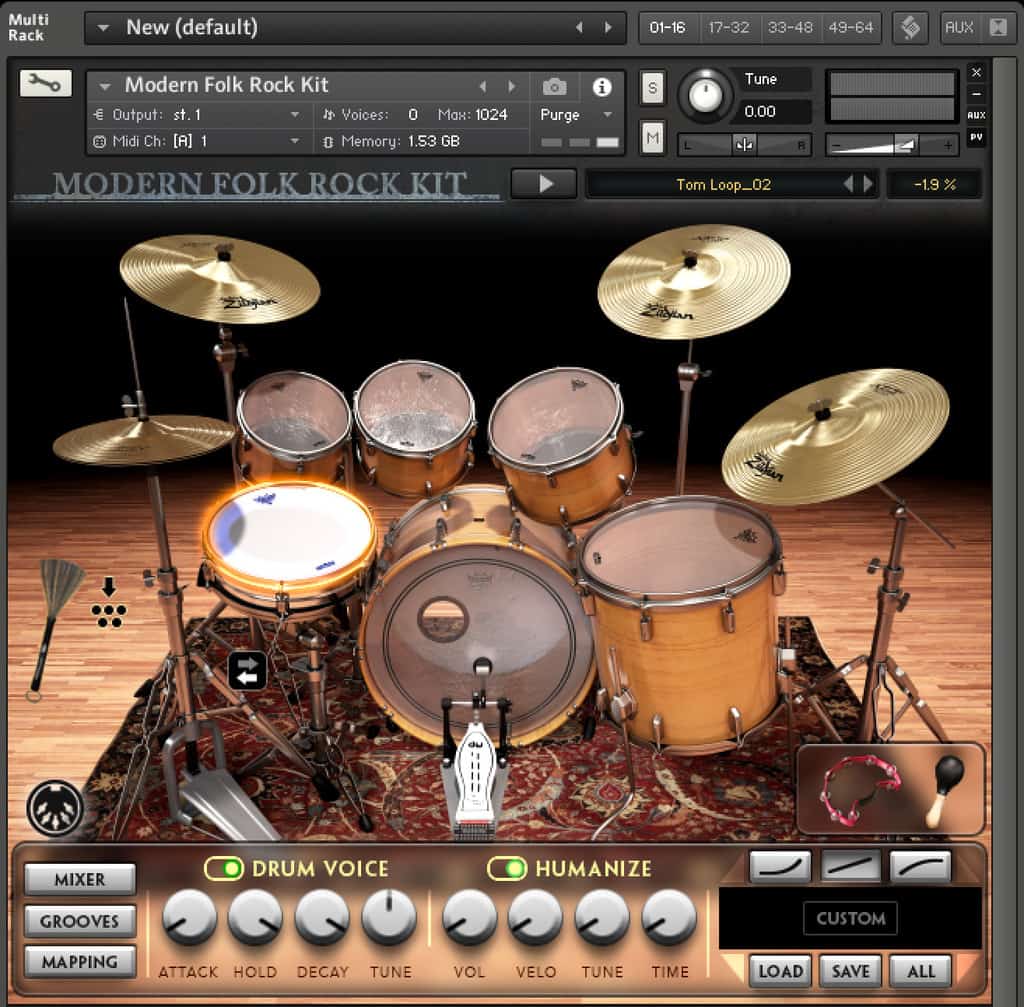Click the swap arrows icon near snare
The image size is (1024, 1007).
(248, 670)
